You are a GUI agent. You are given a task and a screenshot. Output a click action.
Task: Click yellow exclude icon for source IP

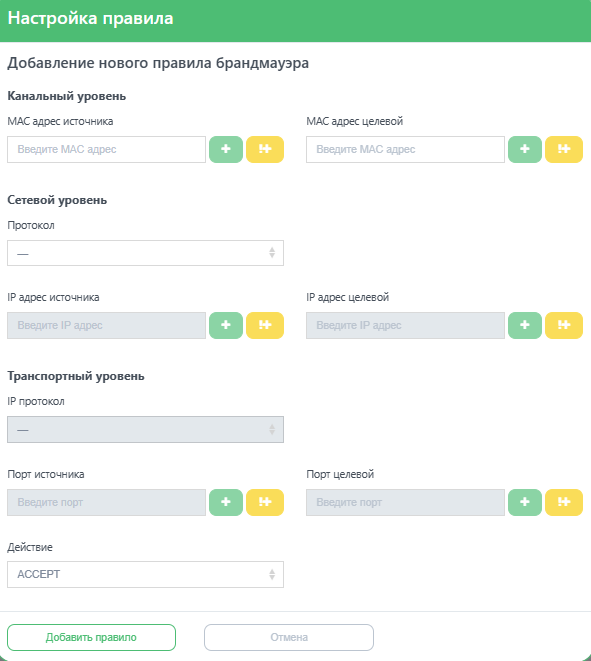(x=265, y=325)
